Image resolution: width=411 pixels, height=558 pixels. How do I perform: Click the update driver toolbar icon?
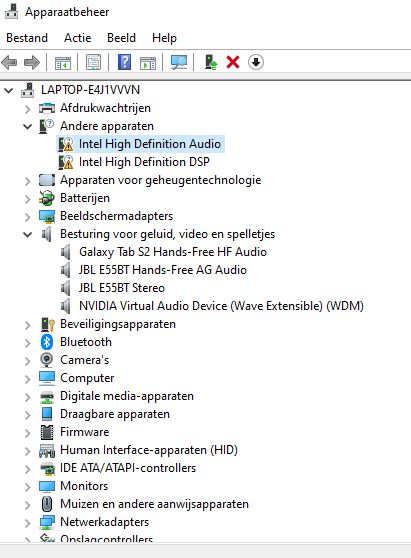[x=211, y=63]
